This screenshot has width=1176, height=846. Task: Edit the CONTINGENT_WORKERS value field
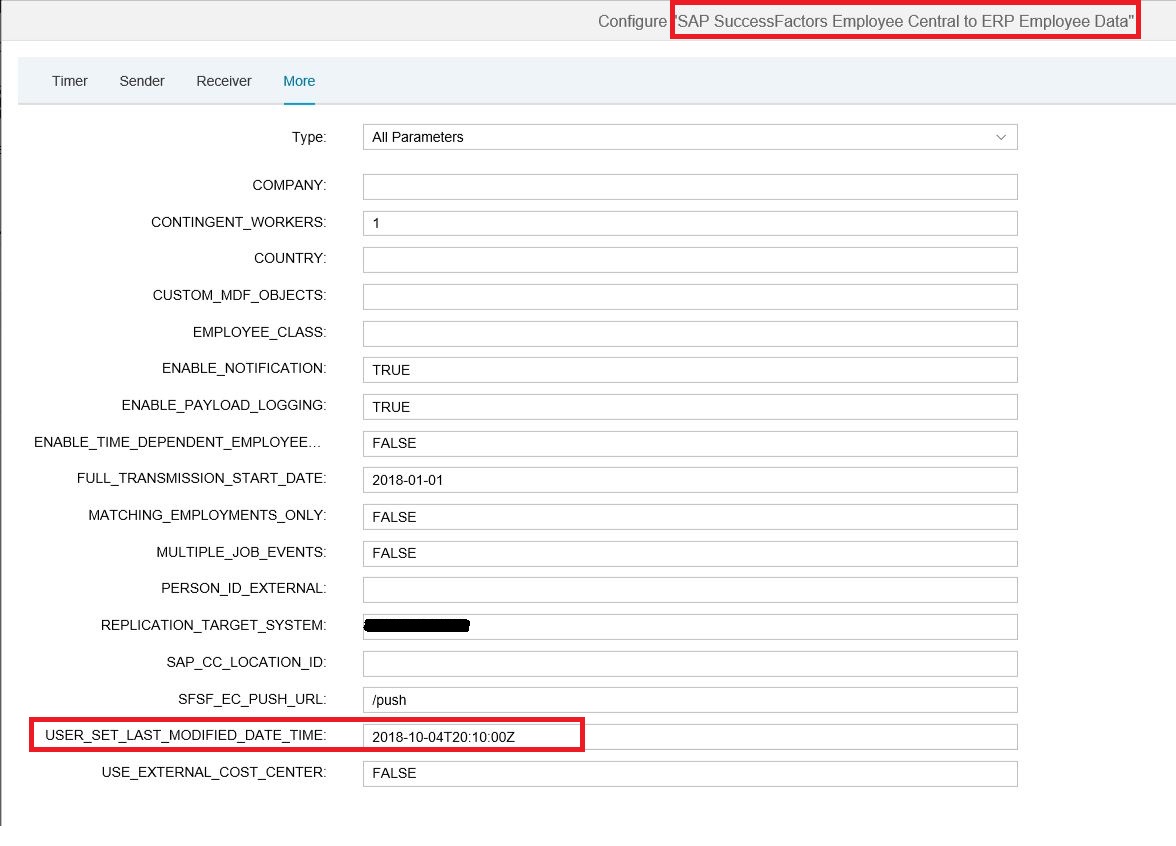tap(690, 224)
